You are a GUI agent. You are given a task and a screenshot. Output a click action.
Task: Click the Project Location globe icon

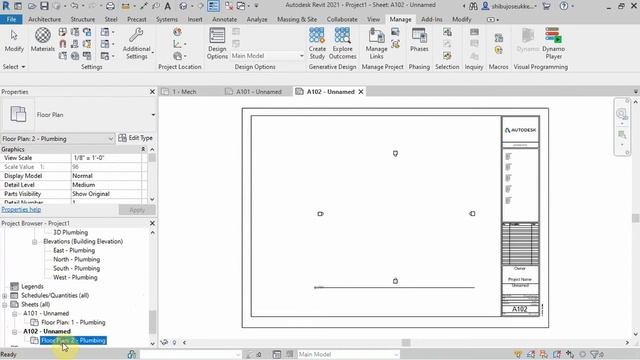[177, 31]
